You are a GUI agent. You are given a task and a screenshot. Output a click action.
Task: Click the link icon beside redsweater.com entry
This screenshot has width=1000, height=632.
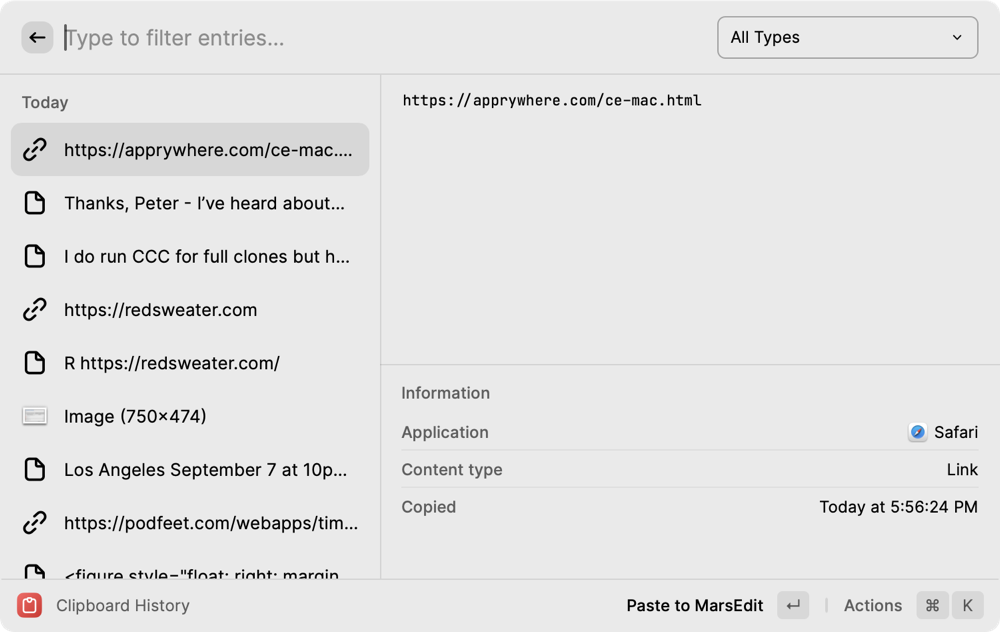coord(35,310)
